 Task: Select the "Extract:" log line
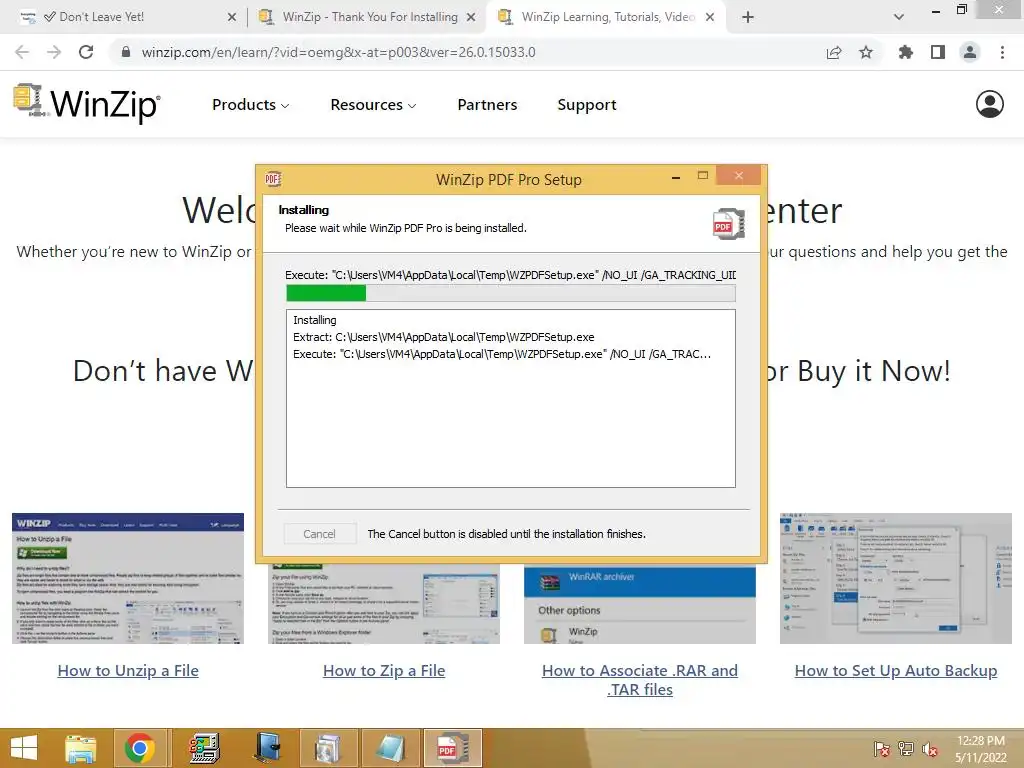coord(443,337)
